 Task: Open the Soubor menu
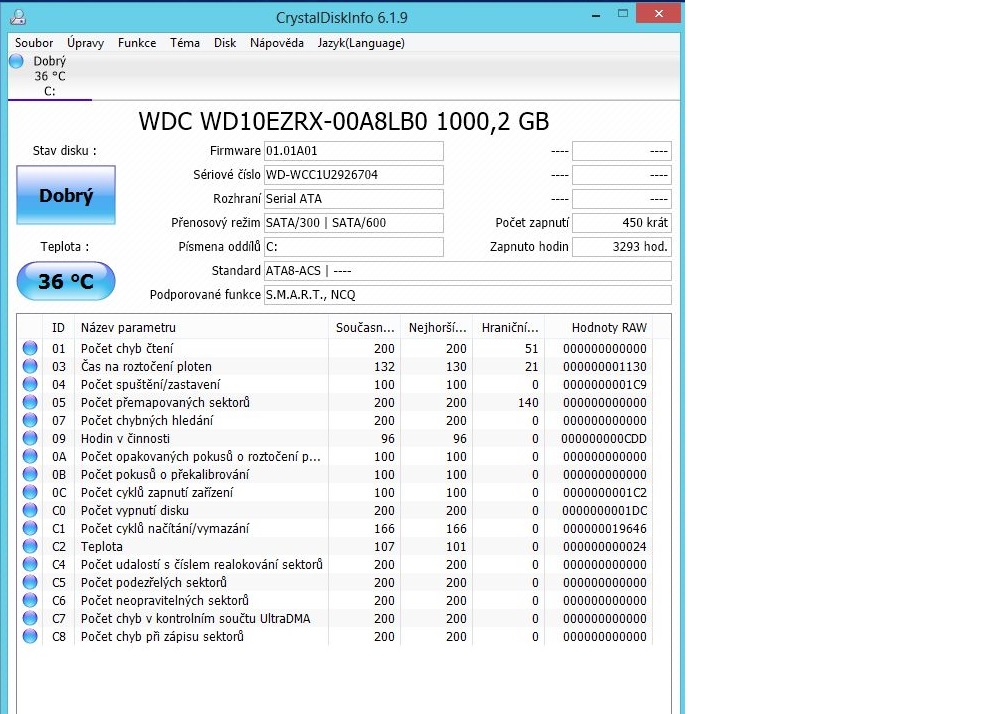34,43
